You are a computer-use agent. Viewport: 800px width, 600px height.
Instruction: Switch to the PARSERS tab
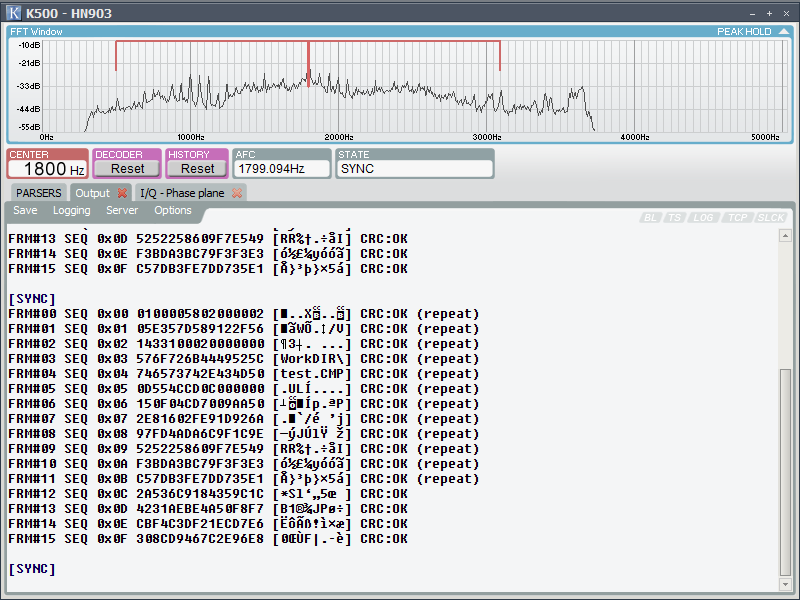click(x=40, y=192)
